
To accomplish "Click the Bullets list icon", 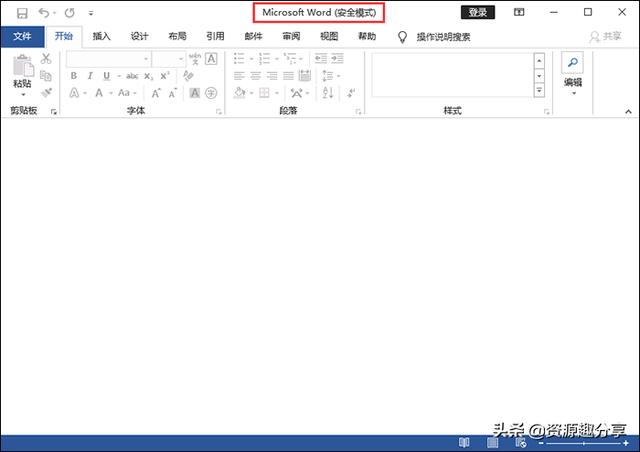I will coord(239,59).
